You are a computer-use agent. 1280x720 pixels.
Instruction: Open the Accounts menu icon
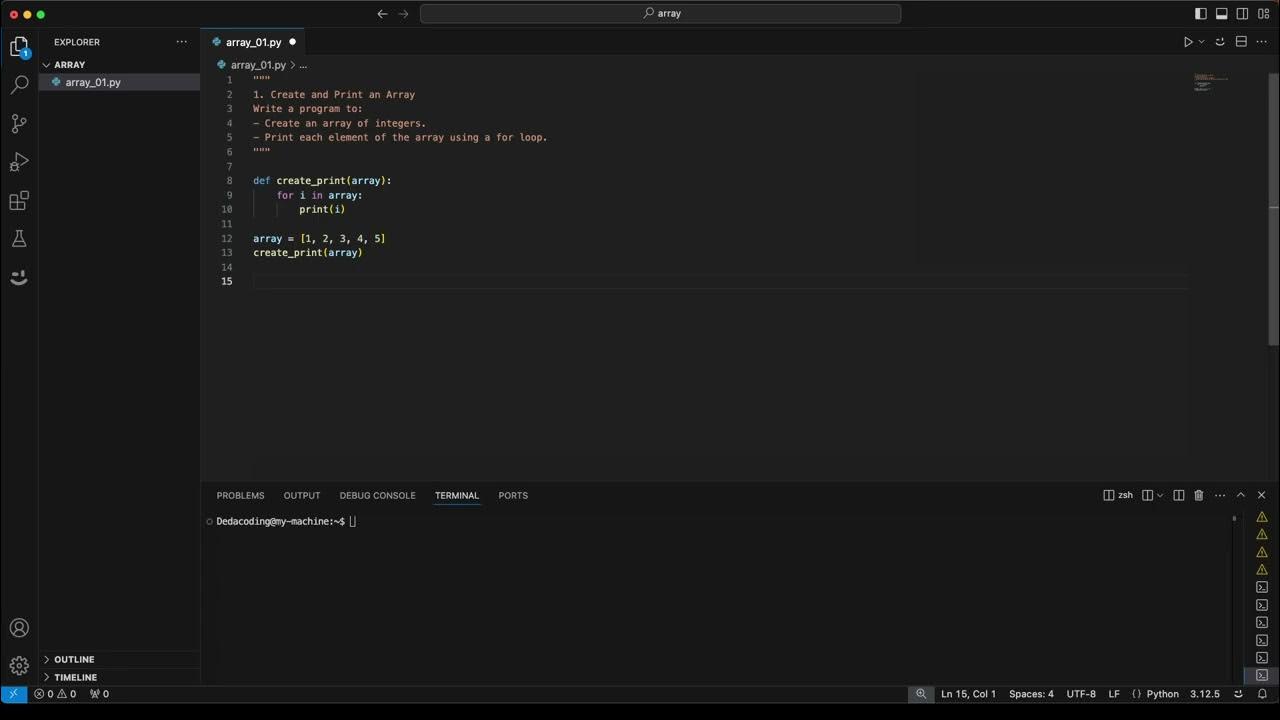(19, 628)
